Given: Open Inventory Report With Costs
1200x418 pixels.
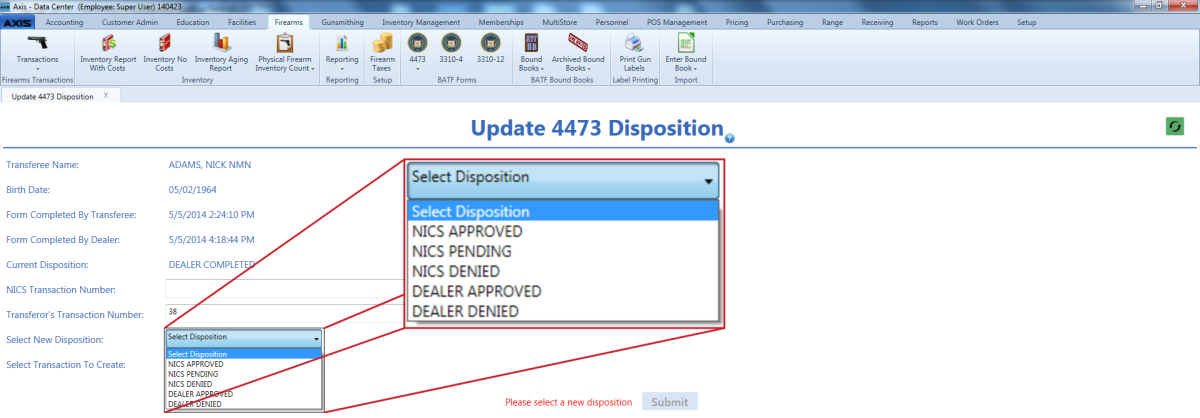Looking at the screenshot, I should 108,53.
